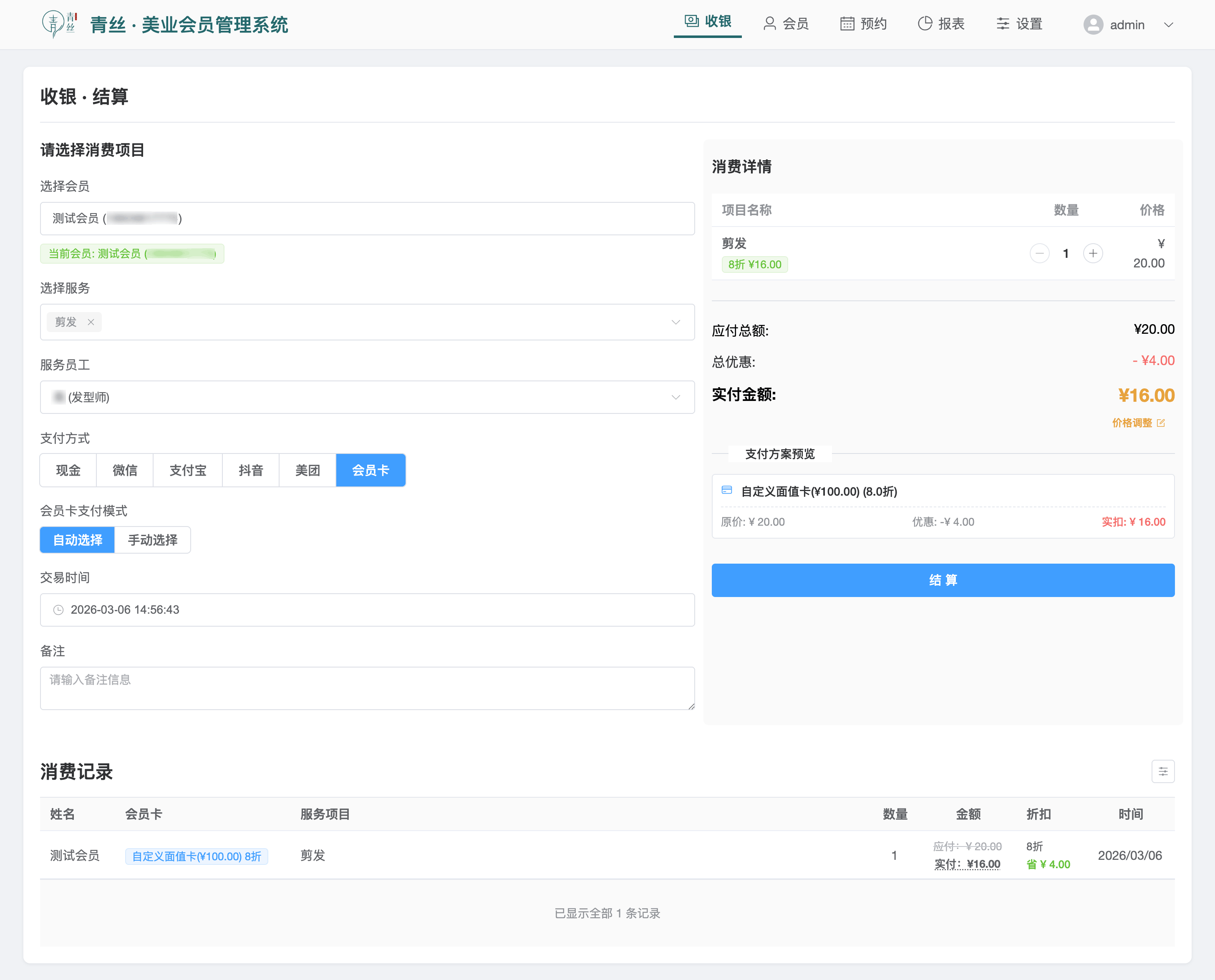
Task: Click the 8折 ¥16.00 discount tag
Action: coord(755,265)
